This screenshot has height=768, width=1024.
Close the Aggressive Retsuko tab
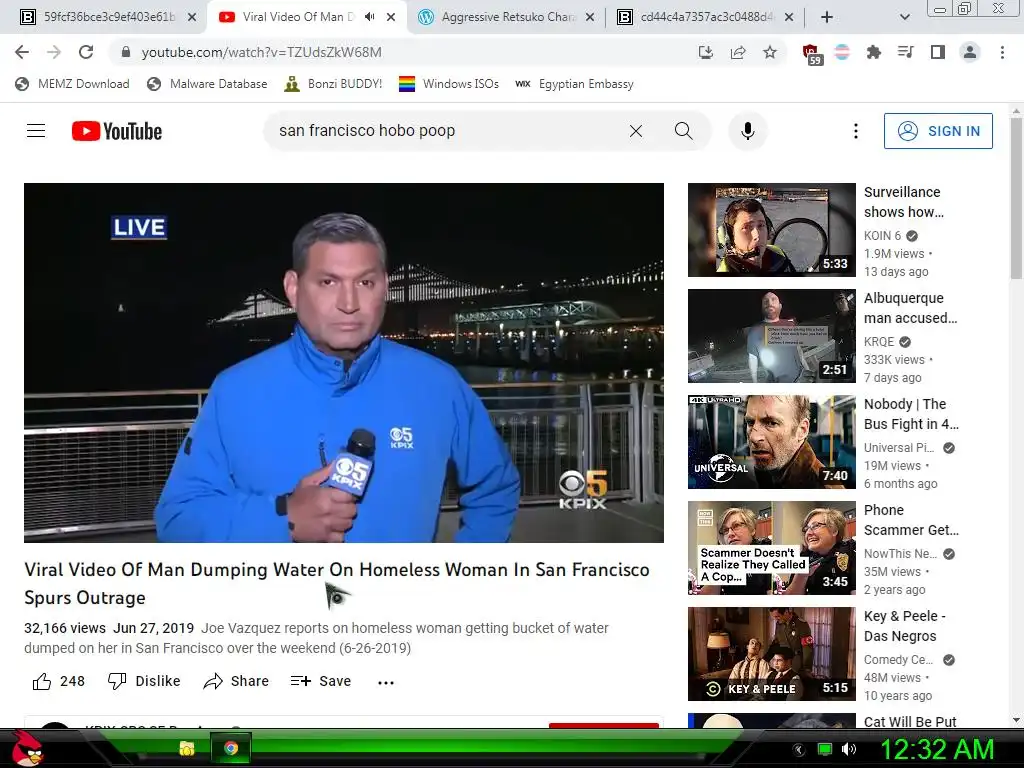[x=590, y=18]
